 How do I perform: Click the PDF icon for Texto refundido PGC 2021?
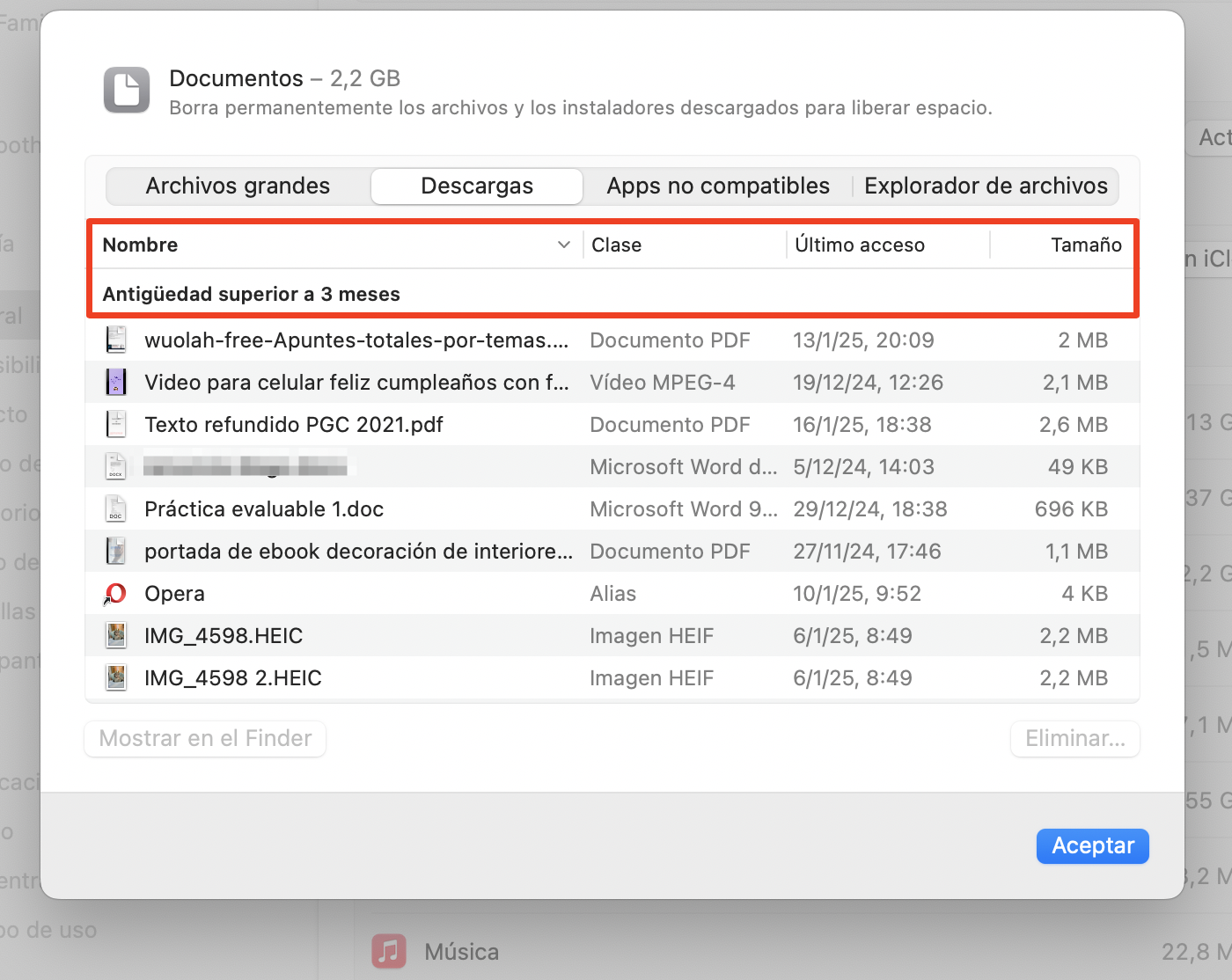115,424
